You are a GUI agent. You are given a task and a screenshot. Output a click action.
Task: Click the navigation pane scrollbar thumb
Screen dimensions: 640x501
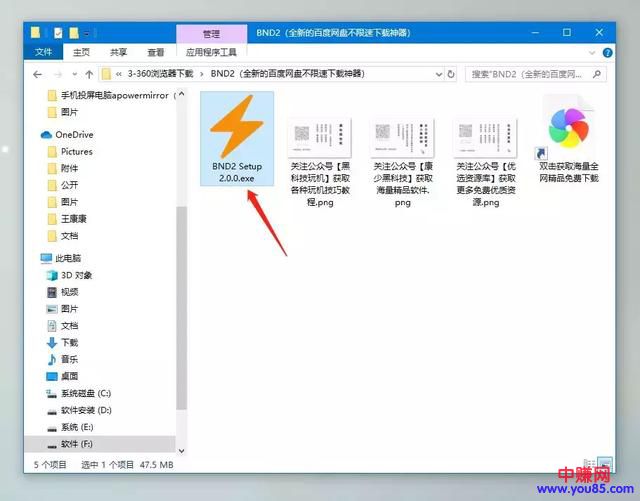[182, 308]
